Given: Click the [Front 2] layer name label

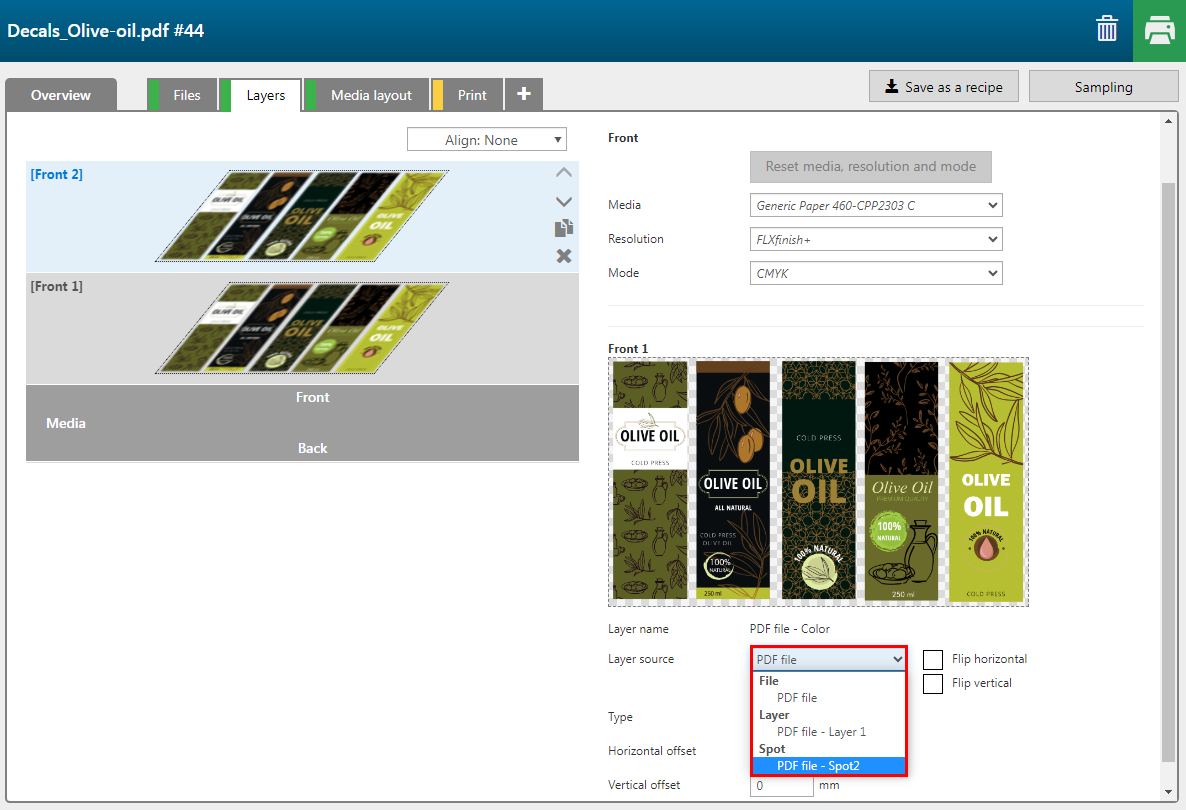Looking at the screenshot, I should [57, 174].
